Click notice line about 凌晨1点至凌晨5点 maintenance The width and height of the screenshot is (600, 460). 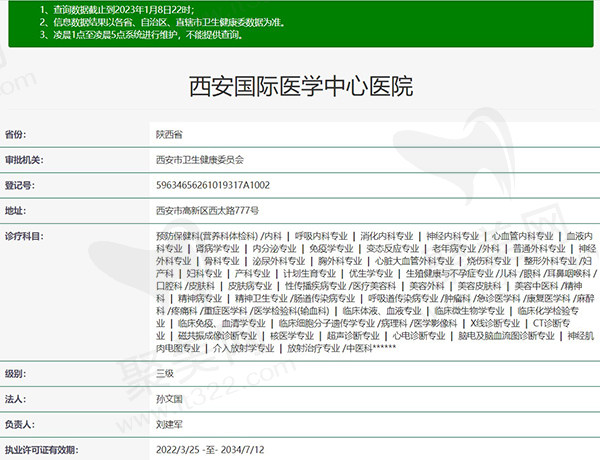[x=141, y=35]
